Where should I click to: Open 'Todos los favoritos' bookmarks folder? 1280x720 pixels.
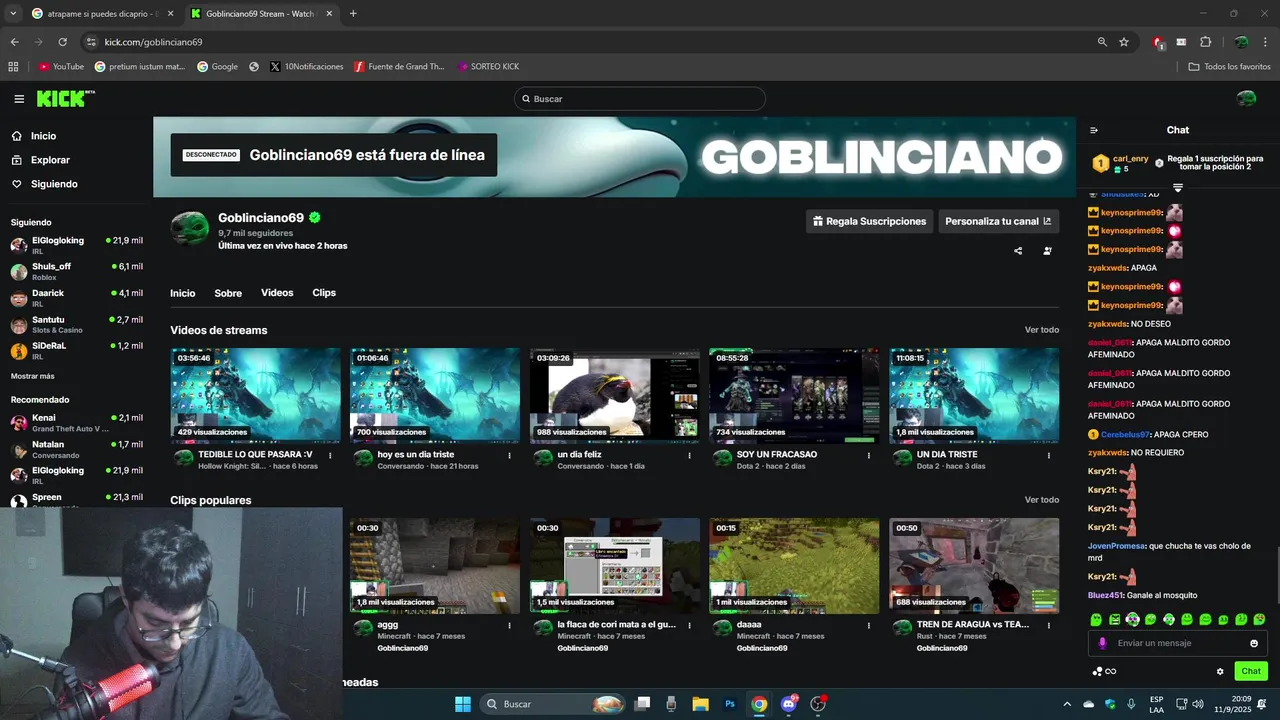1229,67
